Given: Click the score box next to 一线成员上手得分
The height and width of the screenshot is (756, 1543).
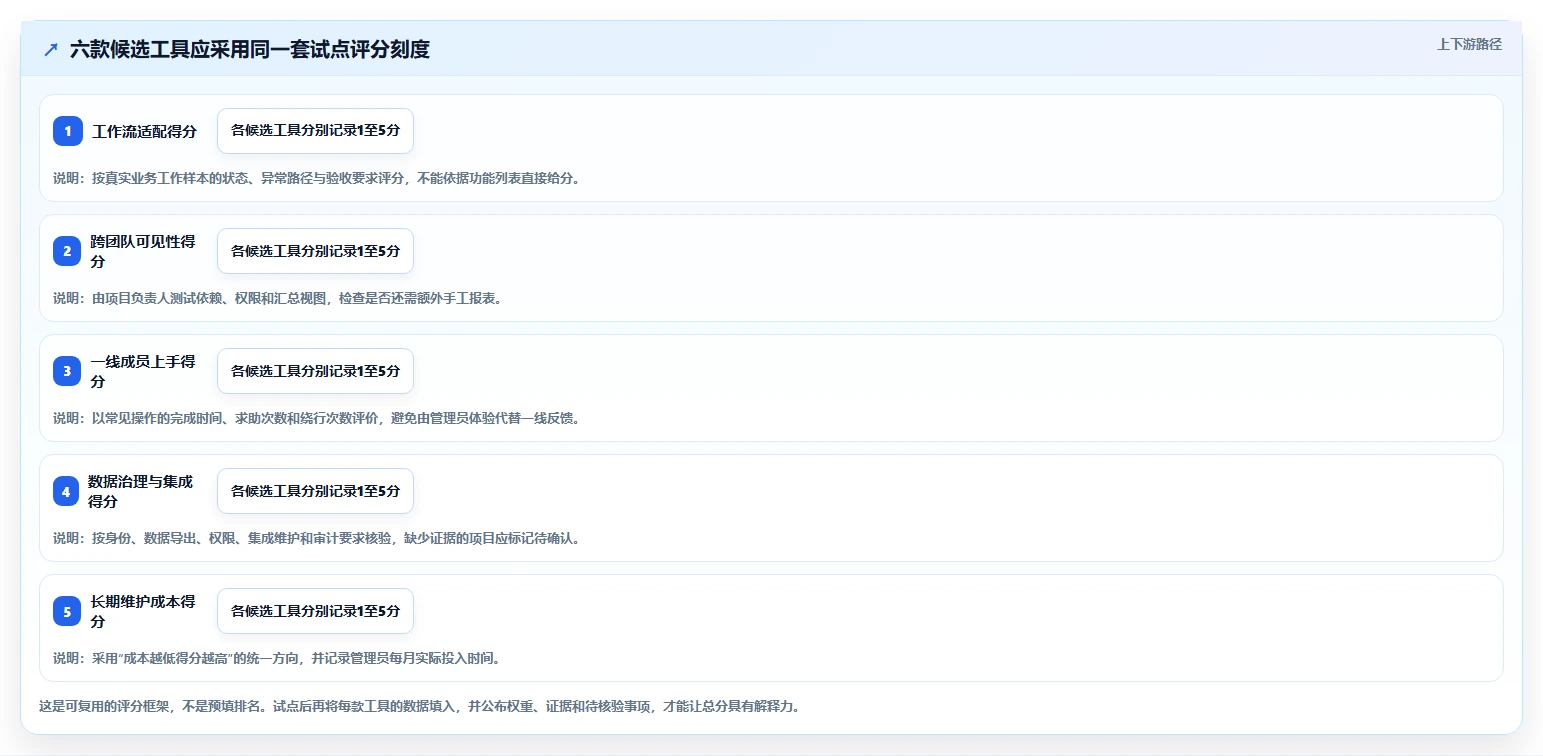Looking at the screenshot, I should (x=315, y=371).
